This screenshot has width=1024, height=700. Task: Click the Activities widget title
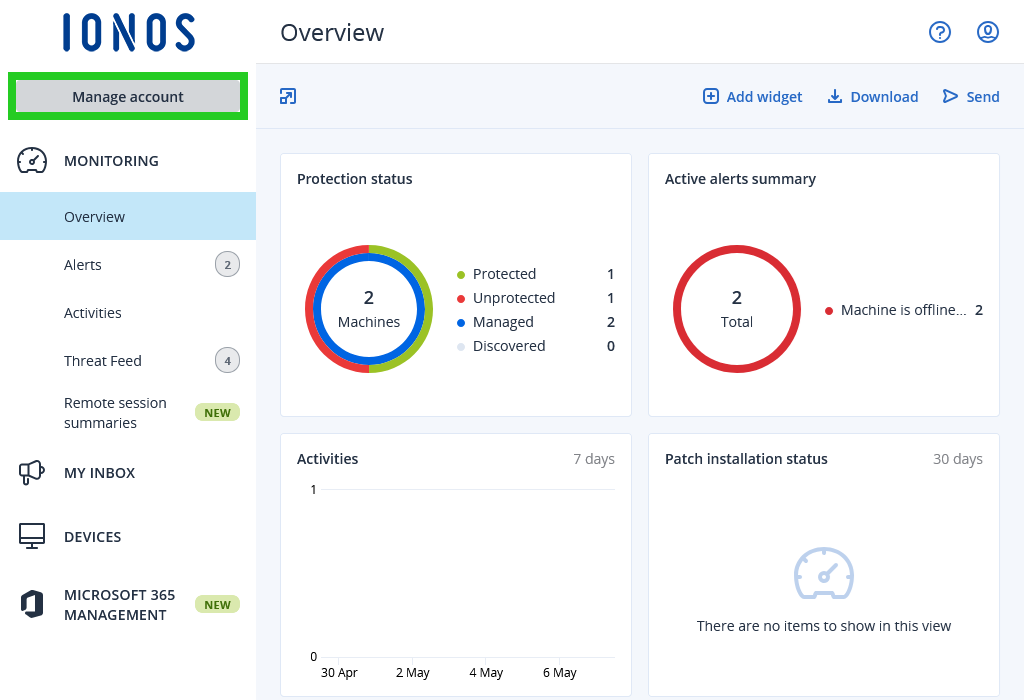point(327,459)
